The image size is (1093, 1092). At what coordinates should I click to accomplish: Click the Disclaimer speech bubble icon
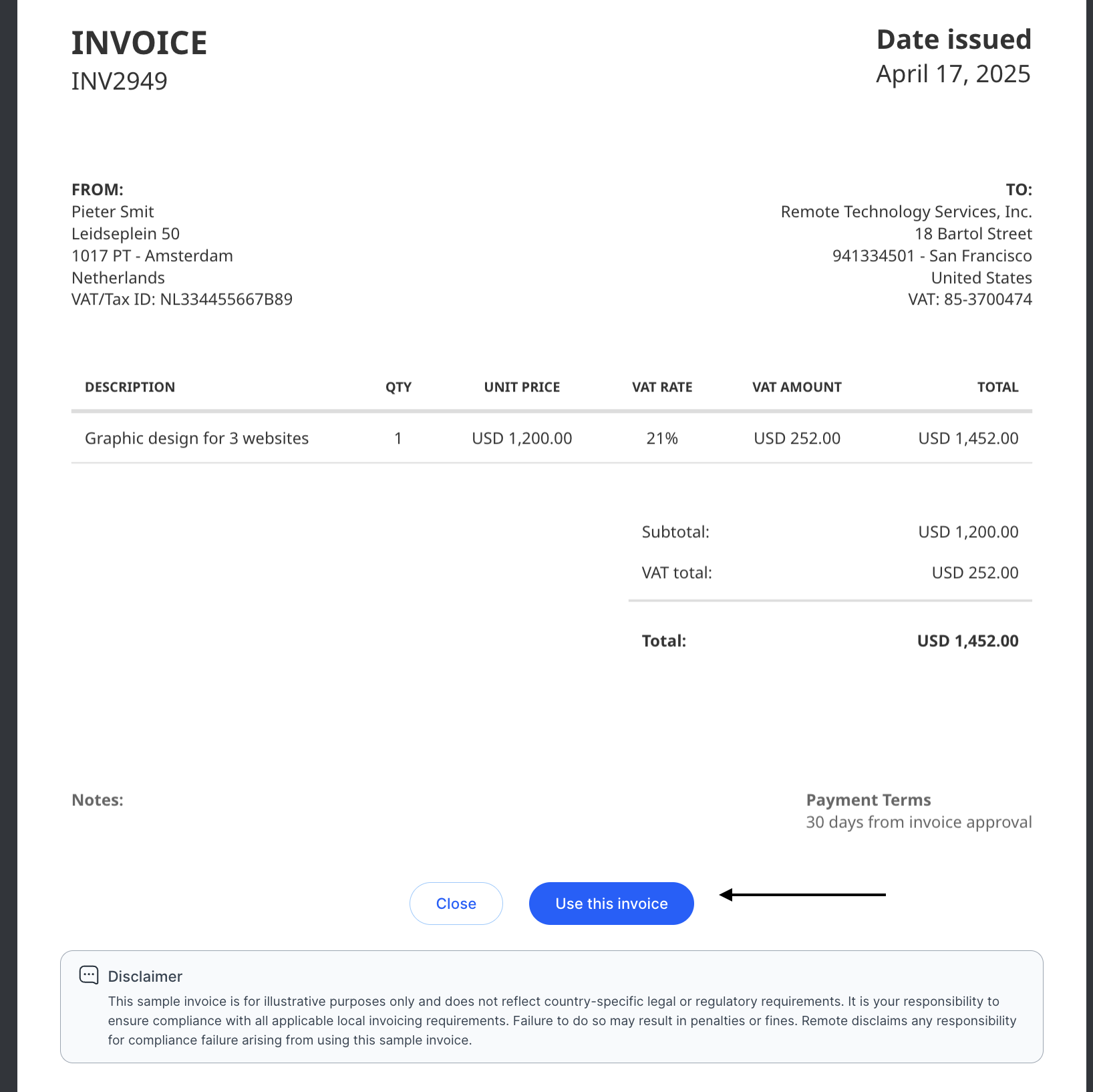tap(89, 975)
